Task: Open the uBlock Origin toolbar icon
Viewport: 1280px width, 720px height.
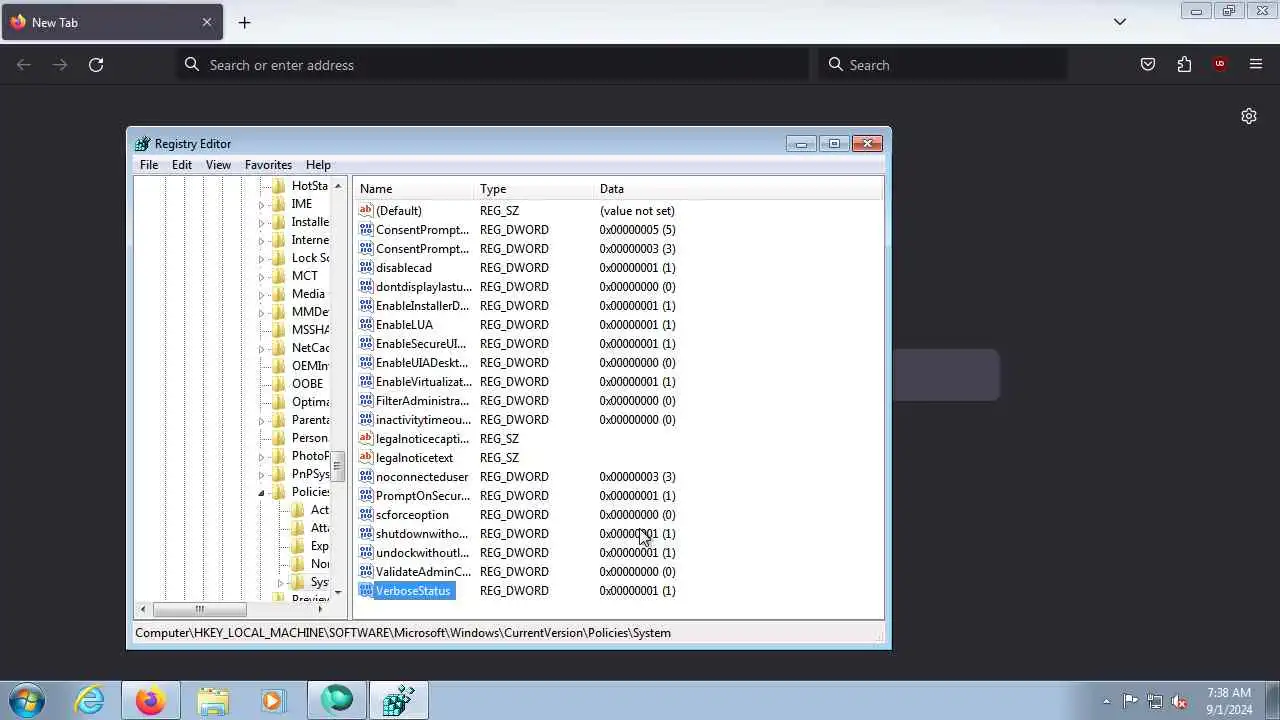Action: (x=1220, y=65)
